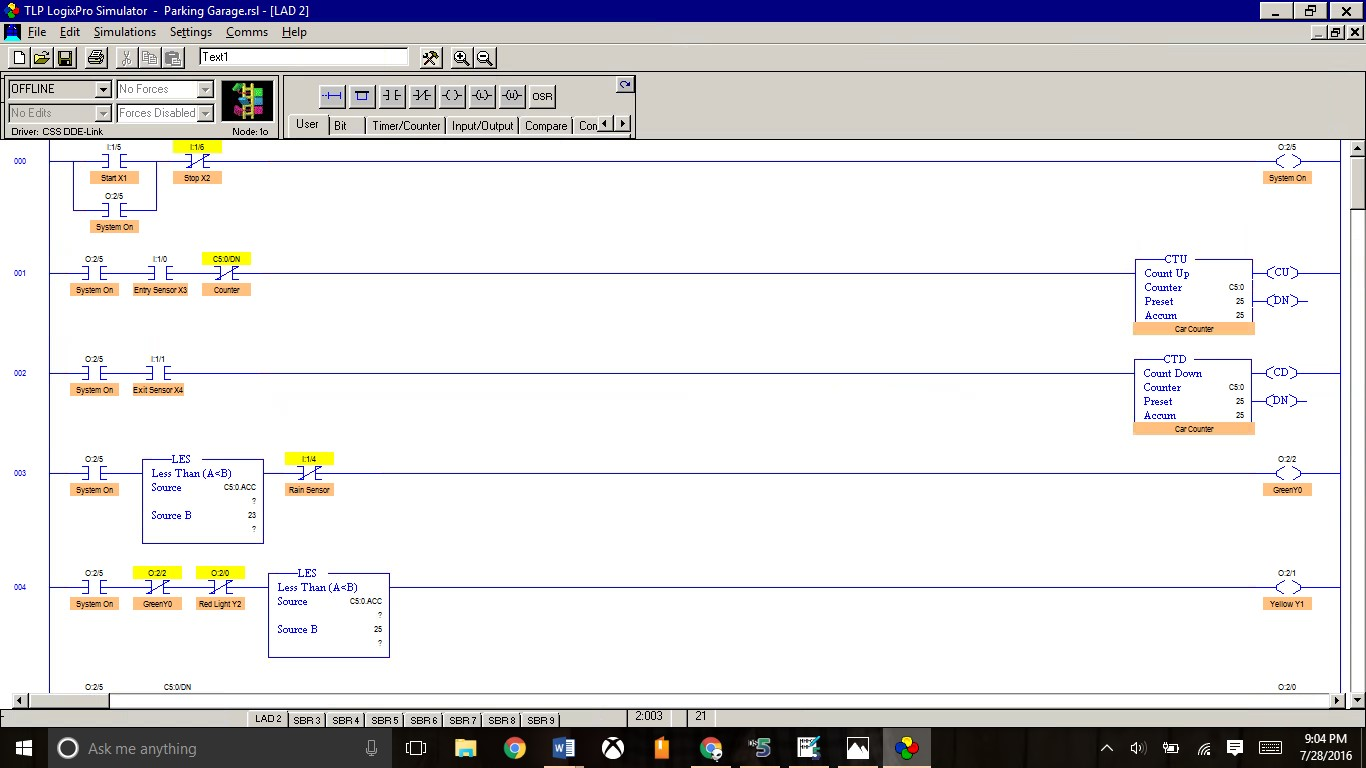1366x768 pixels.
Task: Select the Examine If Closed contact instruction
Action: (391, 96)
